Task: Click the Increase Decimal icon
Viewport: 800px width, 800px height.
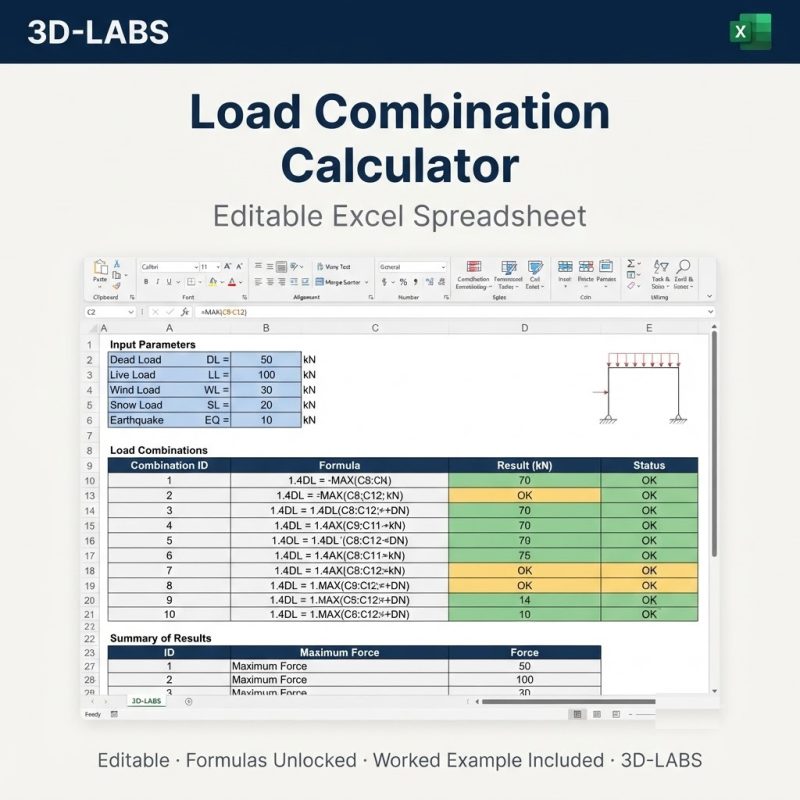Action: [429, 282]
